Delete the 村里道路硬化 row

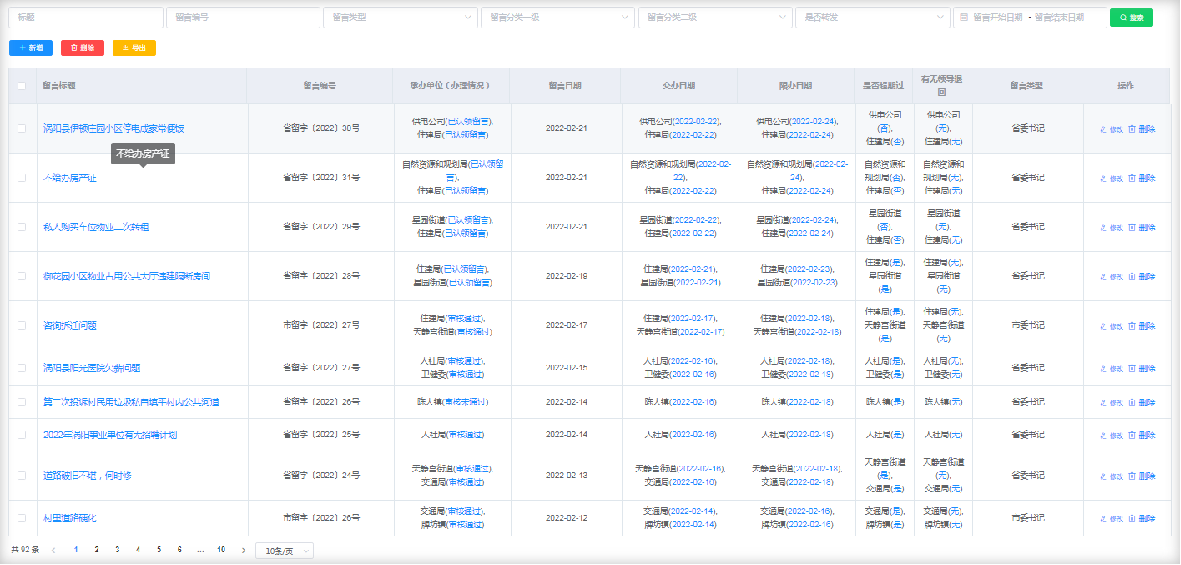tap(1142, 518)
